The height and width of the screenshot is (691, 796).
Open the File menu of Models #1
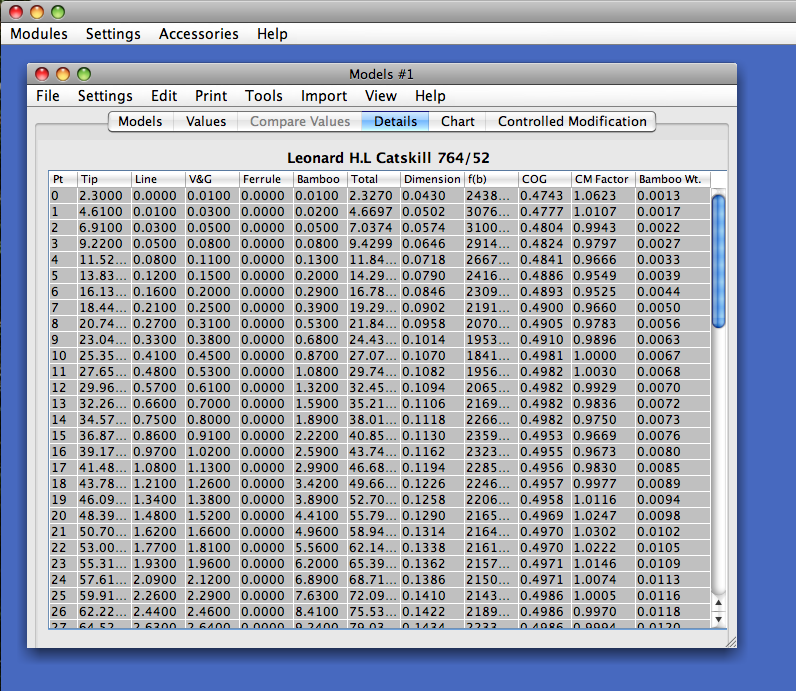pos(48,95)
